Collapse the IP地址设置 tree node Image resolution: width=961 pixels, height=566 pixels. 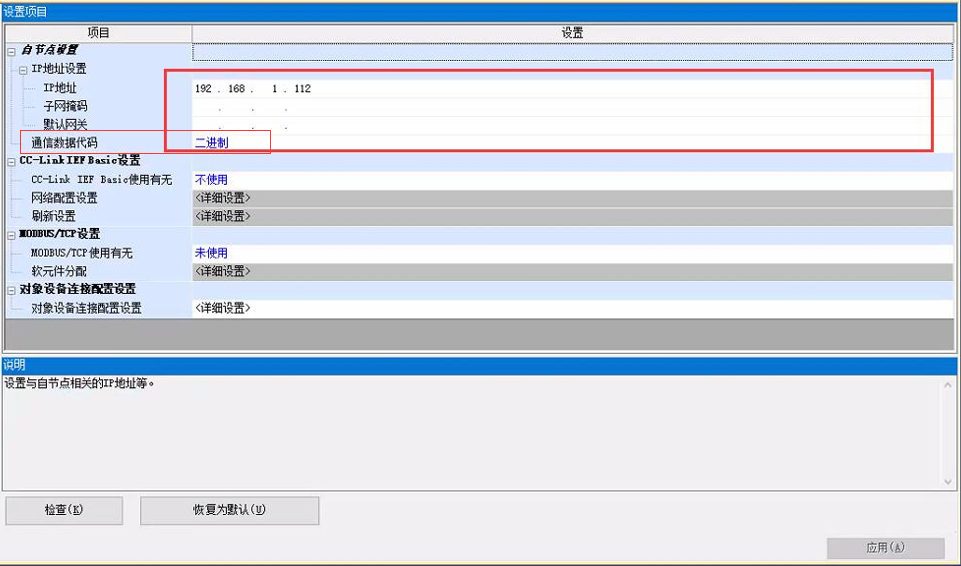coord(23,69)
